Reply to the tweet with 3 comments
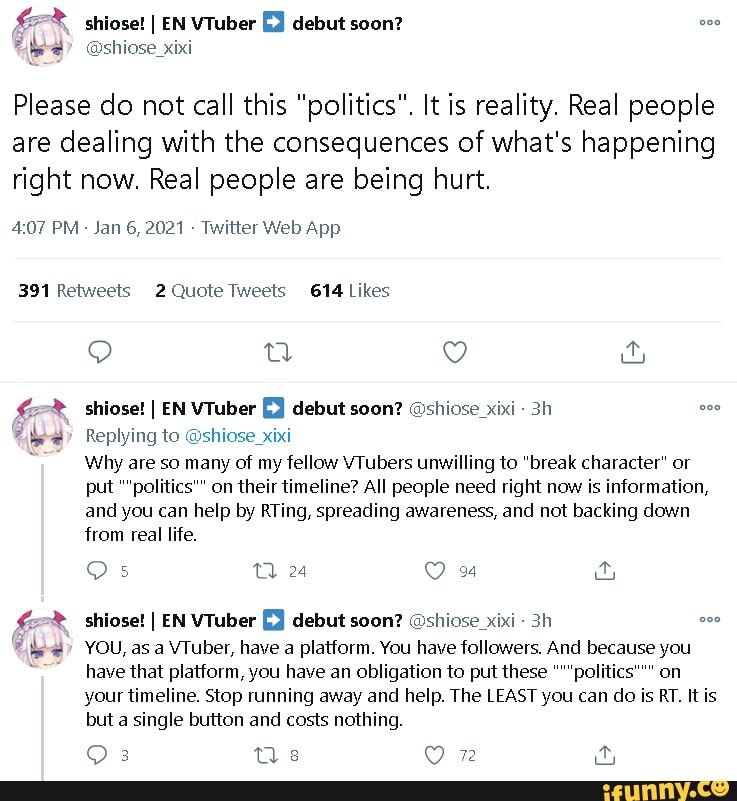737x801 pixels. click(98, 756)
